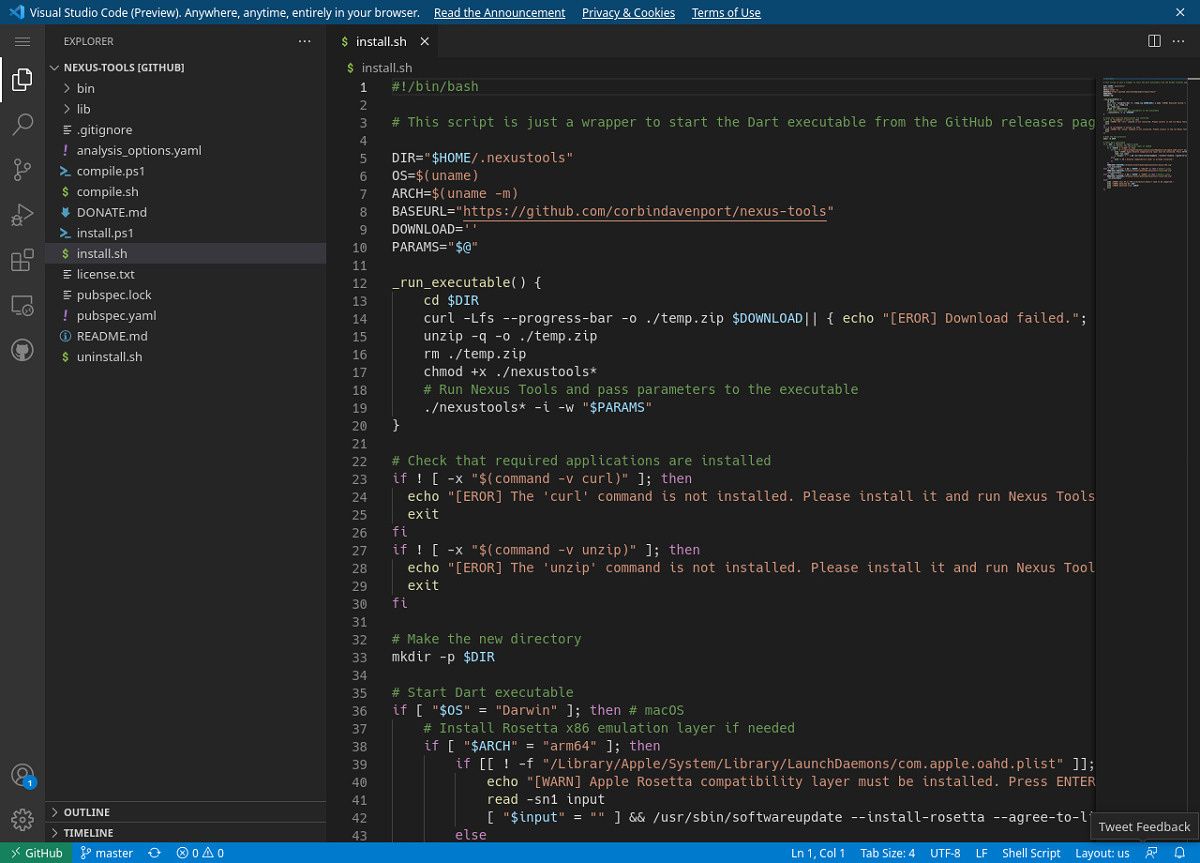Click the Read the Announcement link
This screenshot has width=1200, height=863.
click(499, 12)
